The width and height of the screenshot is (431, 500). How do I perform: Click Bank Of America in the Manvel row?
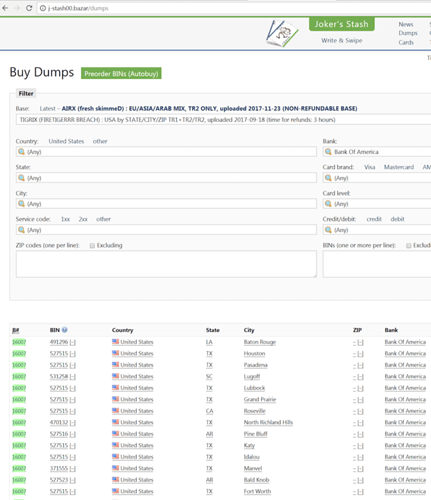tap(405, 468)
